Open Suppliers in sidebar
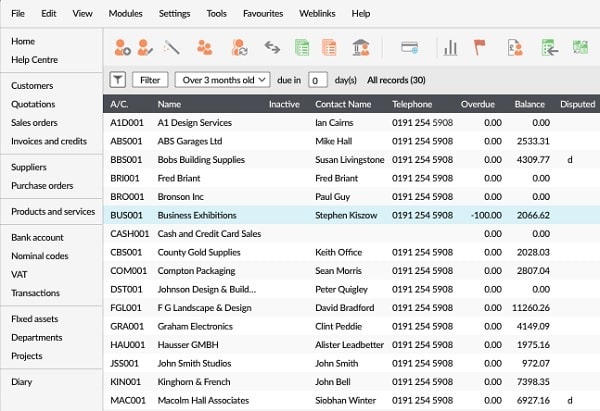 click(x=29, y=167)
